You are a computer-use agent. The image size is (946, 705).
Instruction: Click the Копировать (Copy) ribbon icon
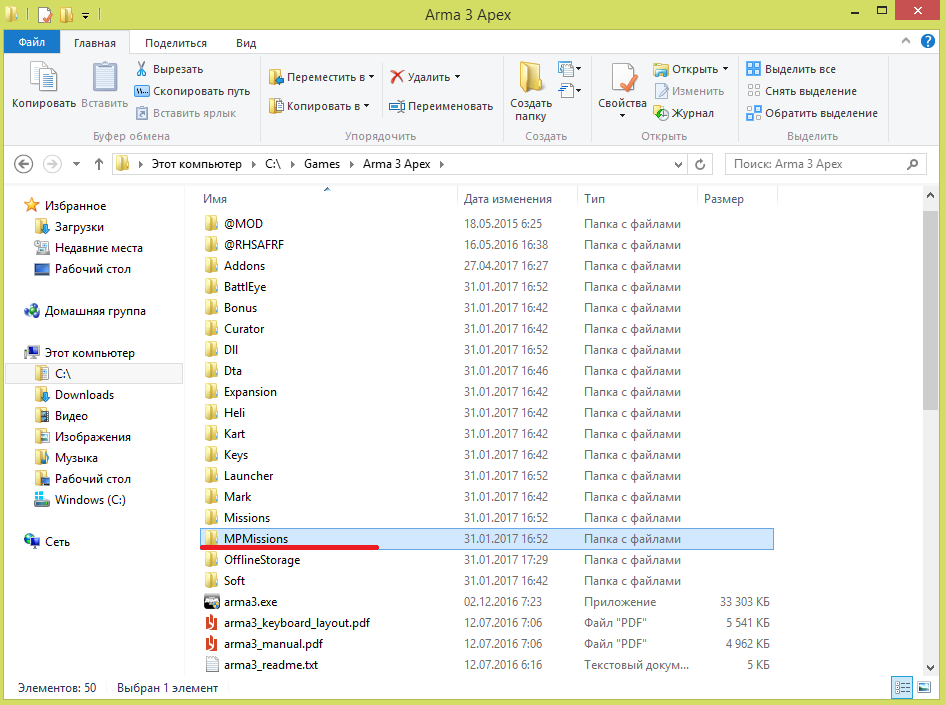(x=43, y=78)
